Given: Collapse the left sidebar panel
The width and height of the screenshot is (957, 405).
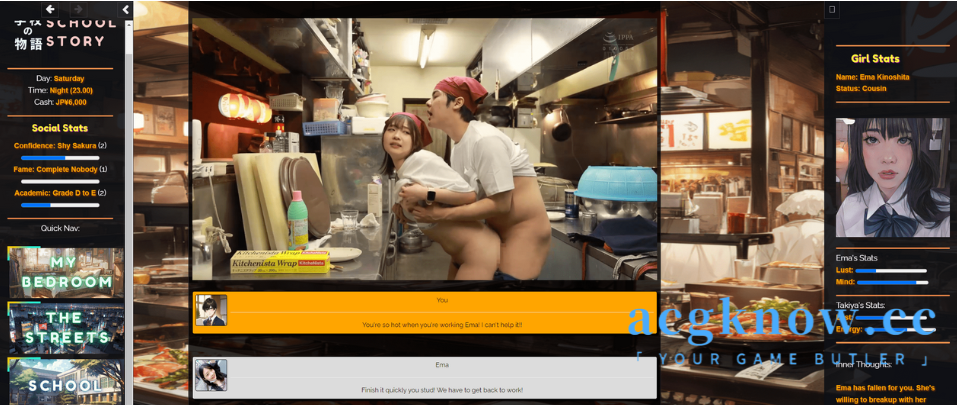Looking at the screenshot, I should pyautogui.click(x=126, y=9).
